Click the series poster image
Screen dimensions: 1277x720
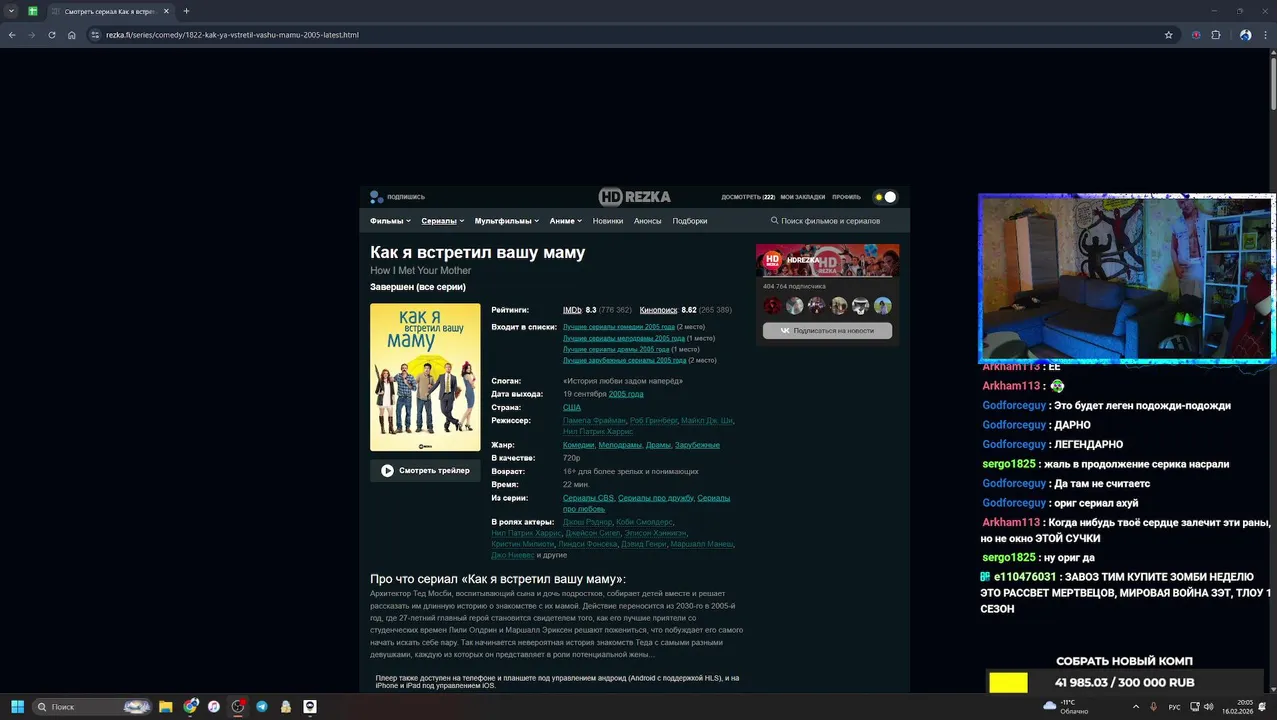[x=425, y=377]
